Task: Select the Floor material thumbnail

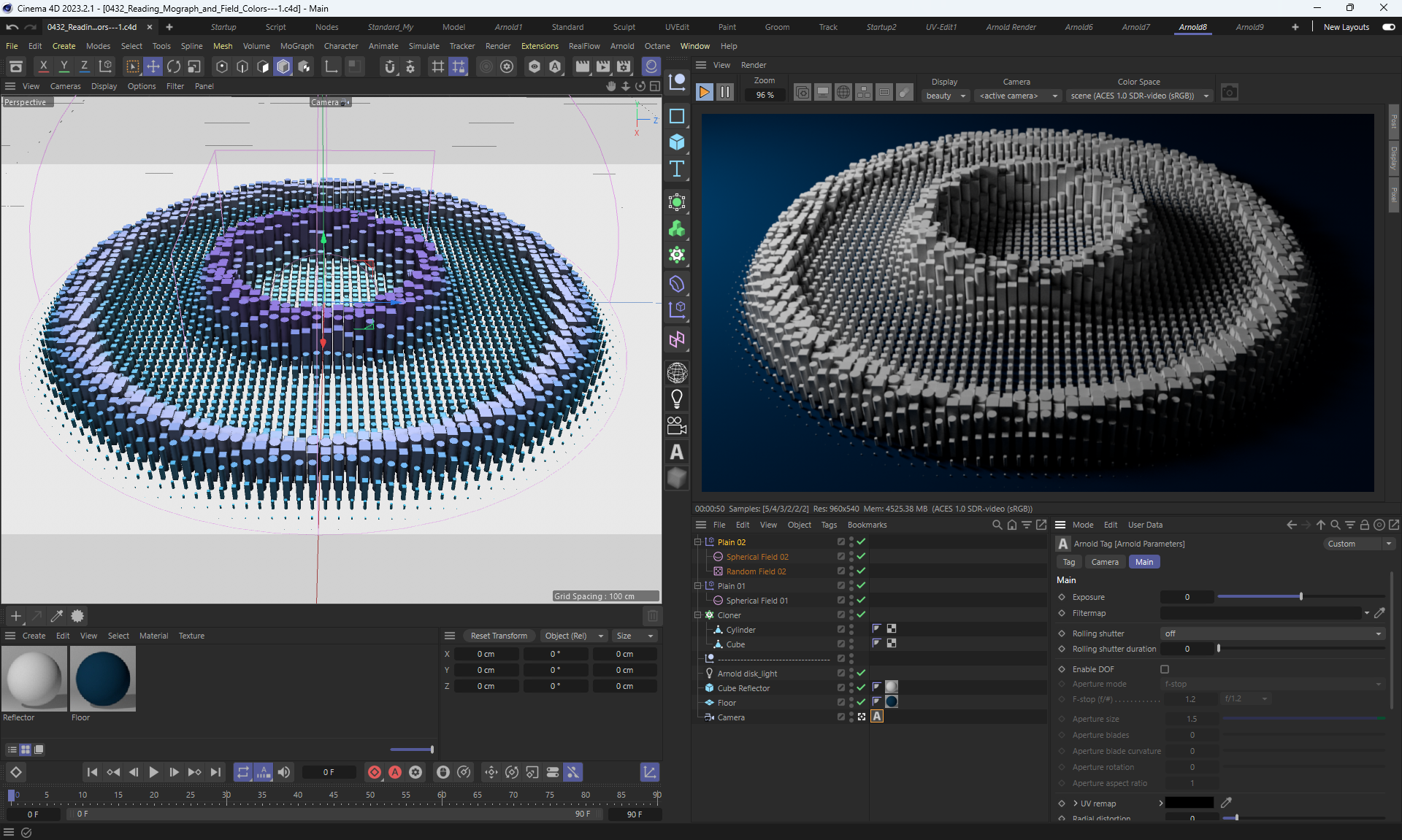Action: pos(103,679)
